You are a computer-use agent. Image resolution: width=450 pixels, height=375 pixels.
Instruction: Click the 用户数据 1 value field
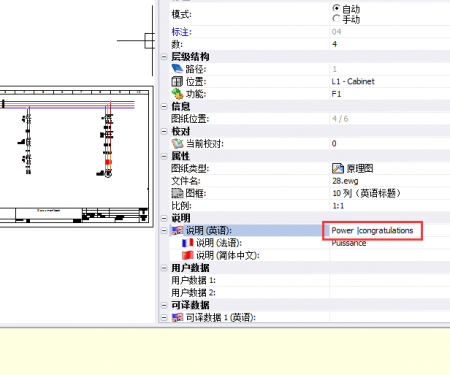tap(390, 280)
